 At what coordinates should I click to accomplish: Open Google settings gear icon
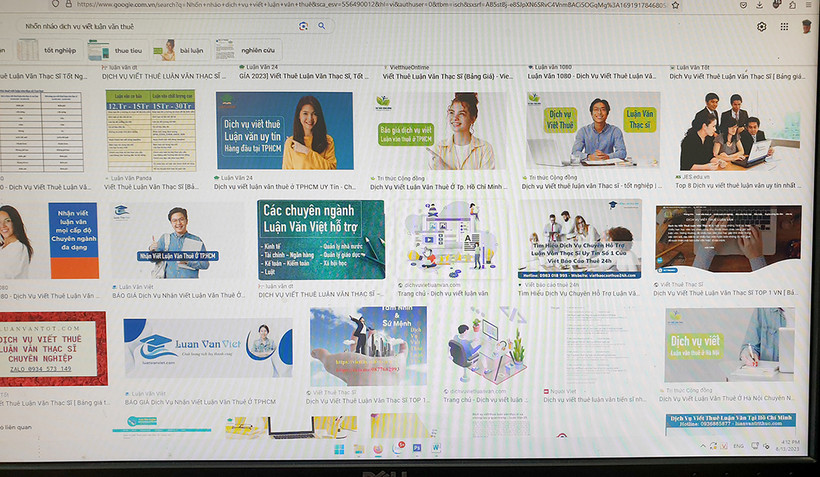[762, 27]
